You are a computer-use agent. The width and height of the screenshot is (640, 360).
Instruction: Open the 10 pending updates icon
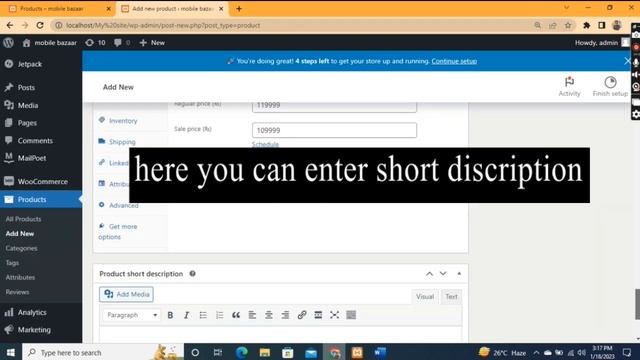click(95, 42)
